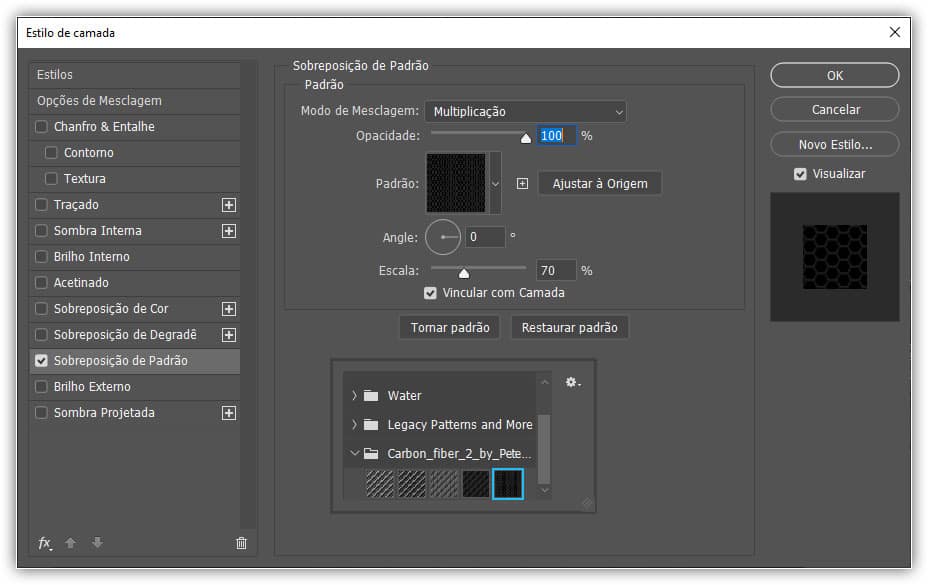The image size is (928, 585).
Task: Enable Textura checkbox
Action: pyautogui.click(x=51, y=179)
